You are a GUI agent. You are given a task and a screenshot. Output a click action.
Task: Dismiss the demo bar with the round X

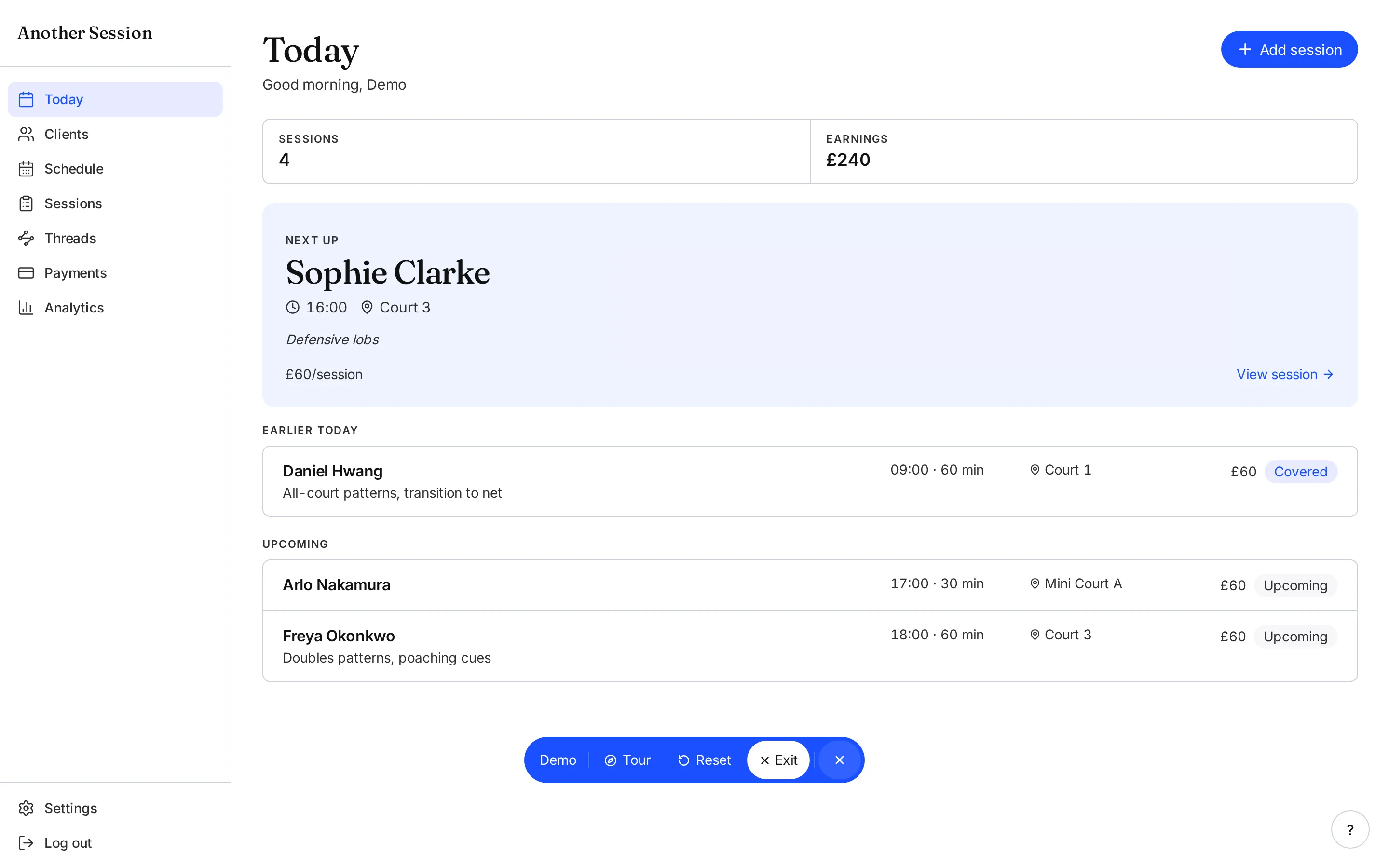(x=839, y=760)
